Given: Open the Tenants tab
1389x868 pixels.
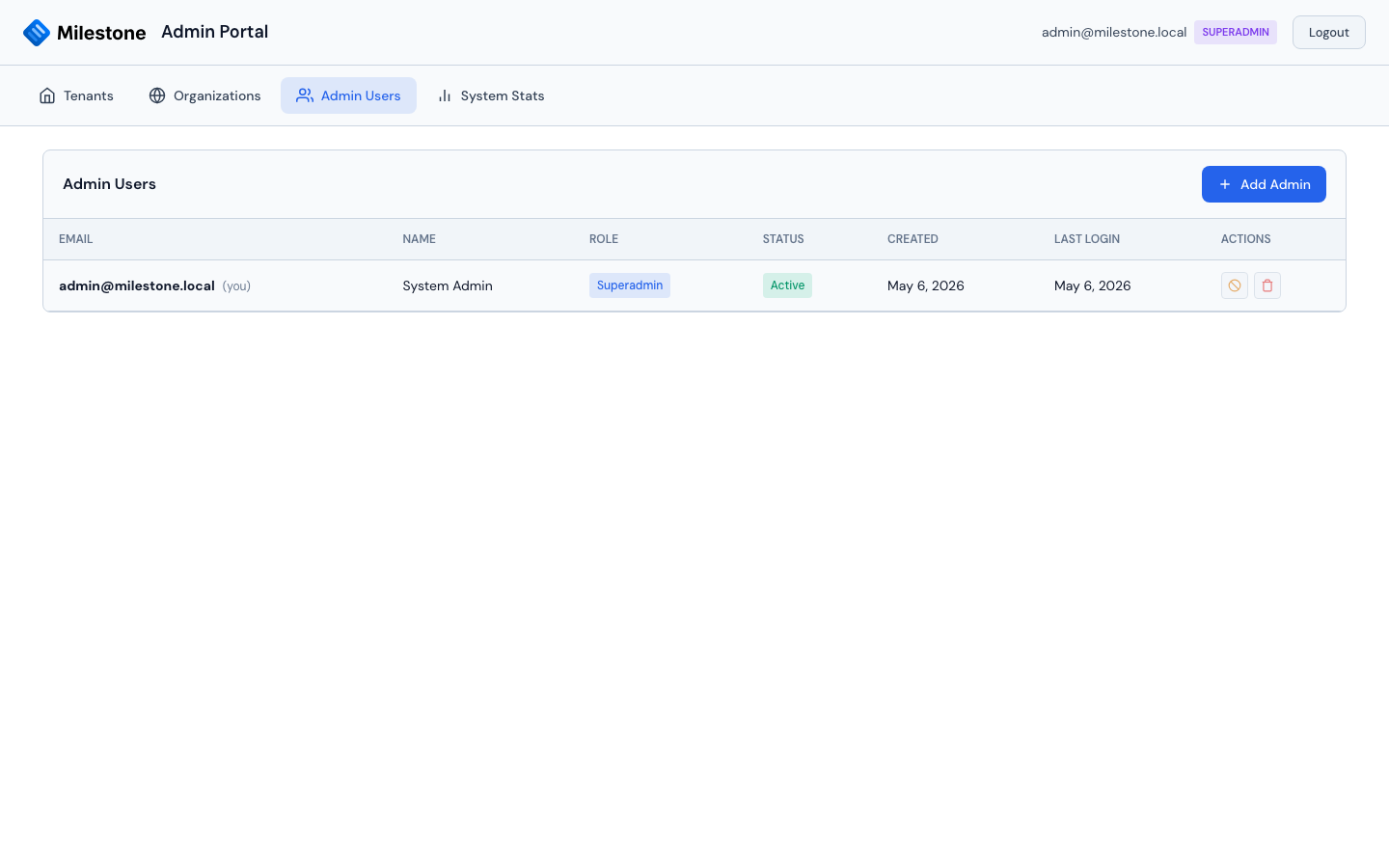Looking at the screenshot, I should (x=76, y=95).
